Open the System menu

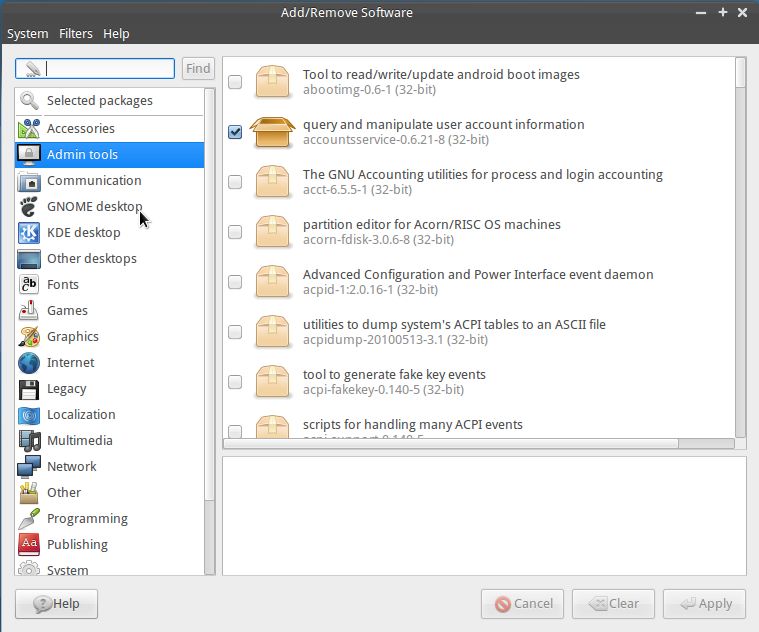(x=28, y=33)
